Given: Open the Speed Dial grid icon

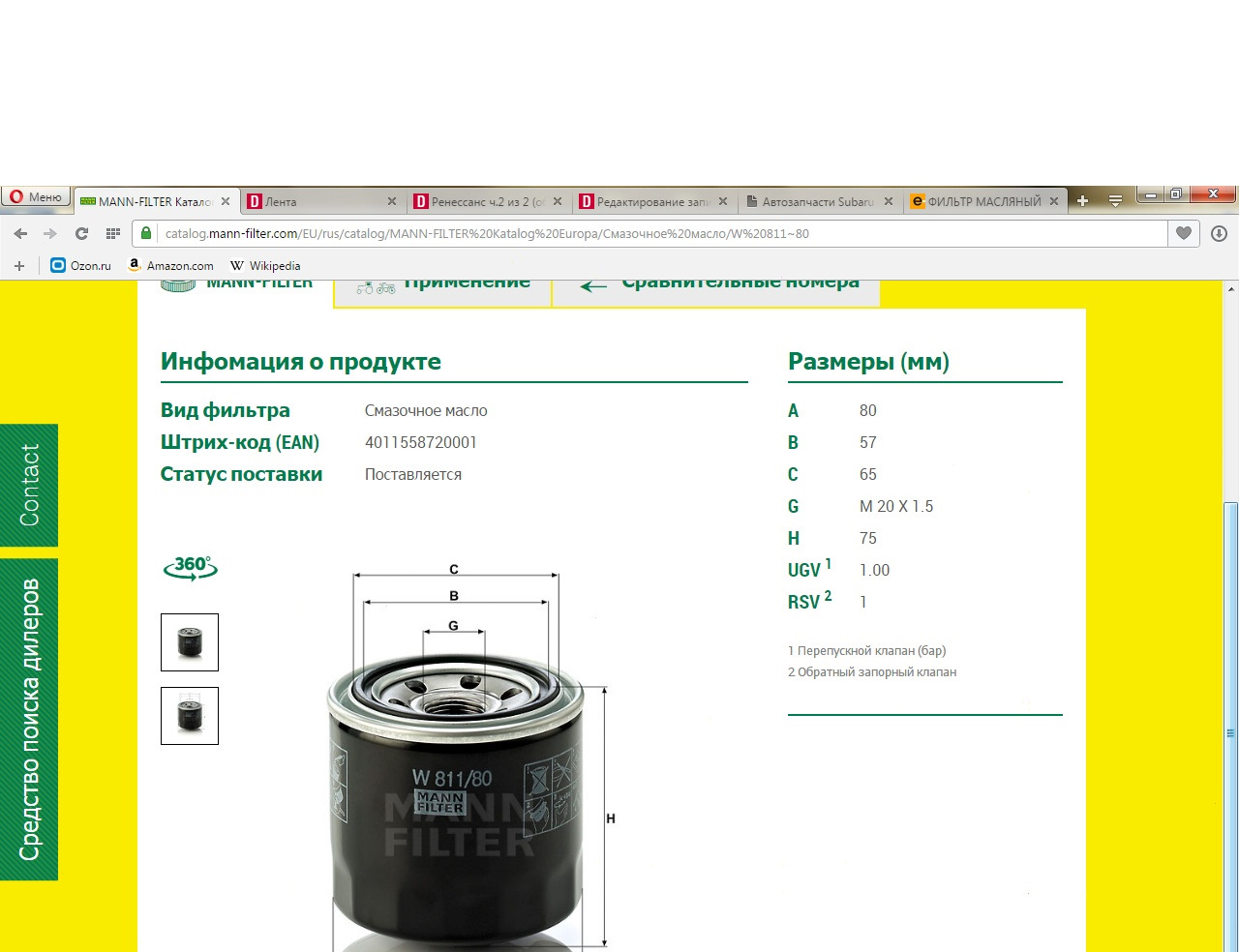Looking at the screenshot, I should point(112,233).
